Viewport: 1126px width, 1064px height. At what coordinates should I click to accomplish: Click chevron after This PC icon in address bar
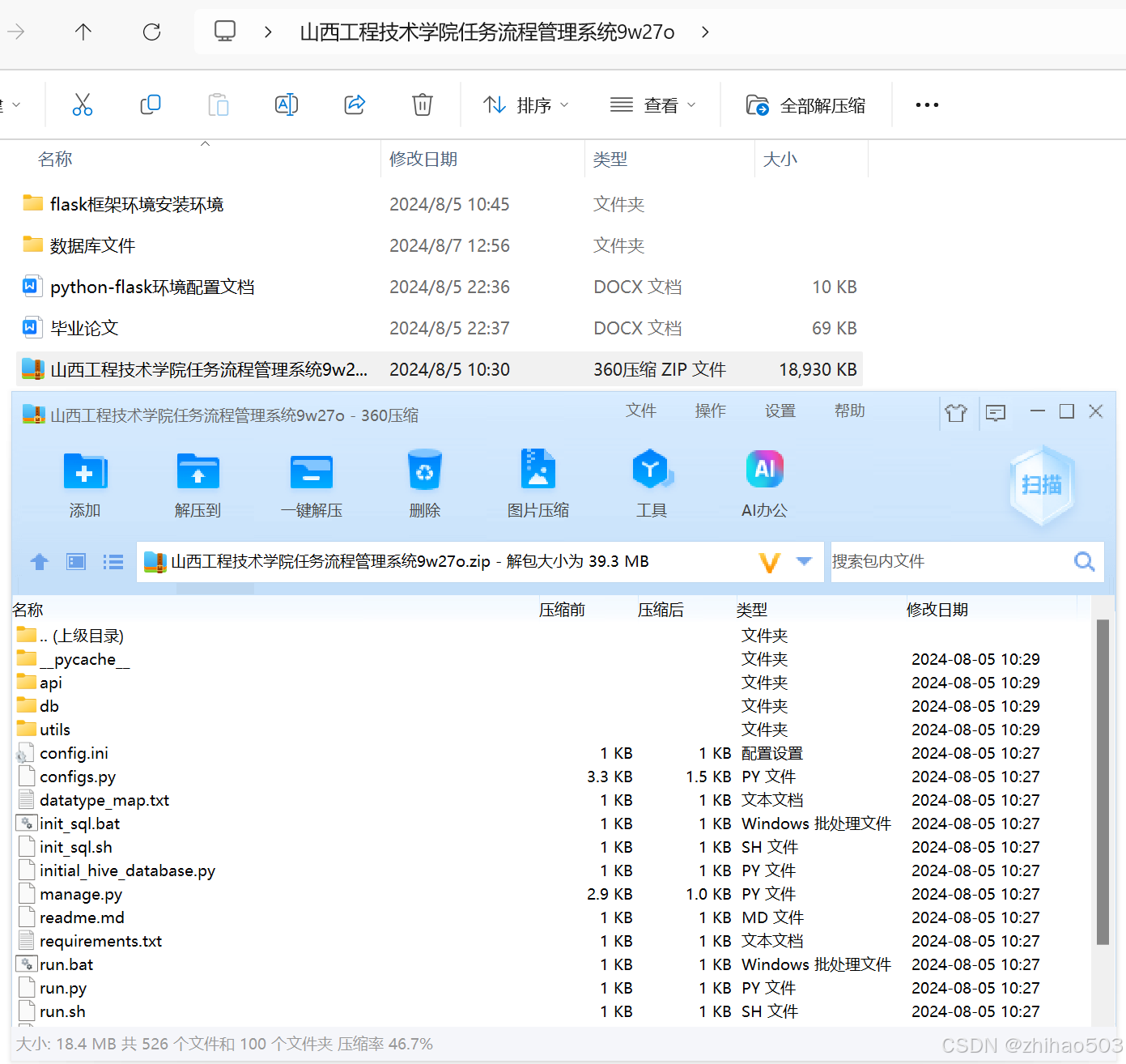tap(268, 32)
